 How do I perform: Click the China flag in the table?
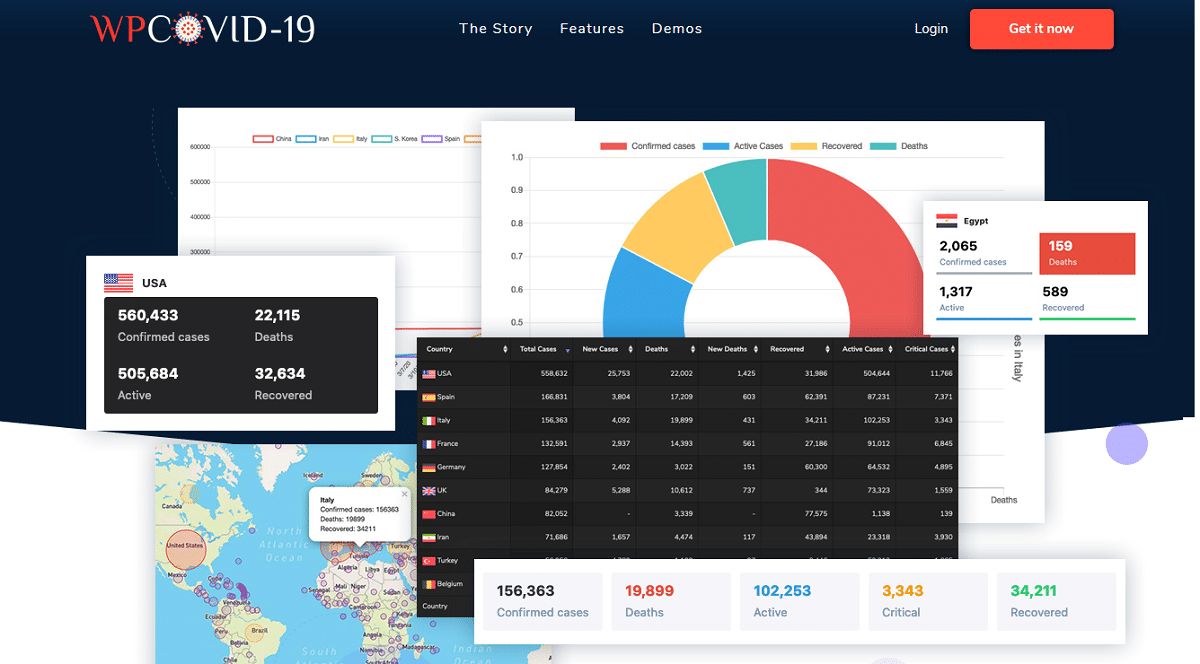[429, 514]
